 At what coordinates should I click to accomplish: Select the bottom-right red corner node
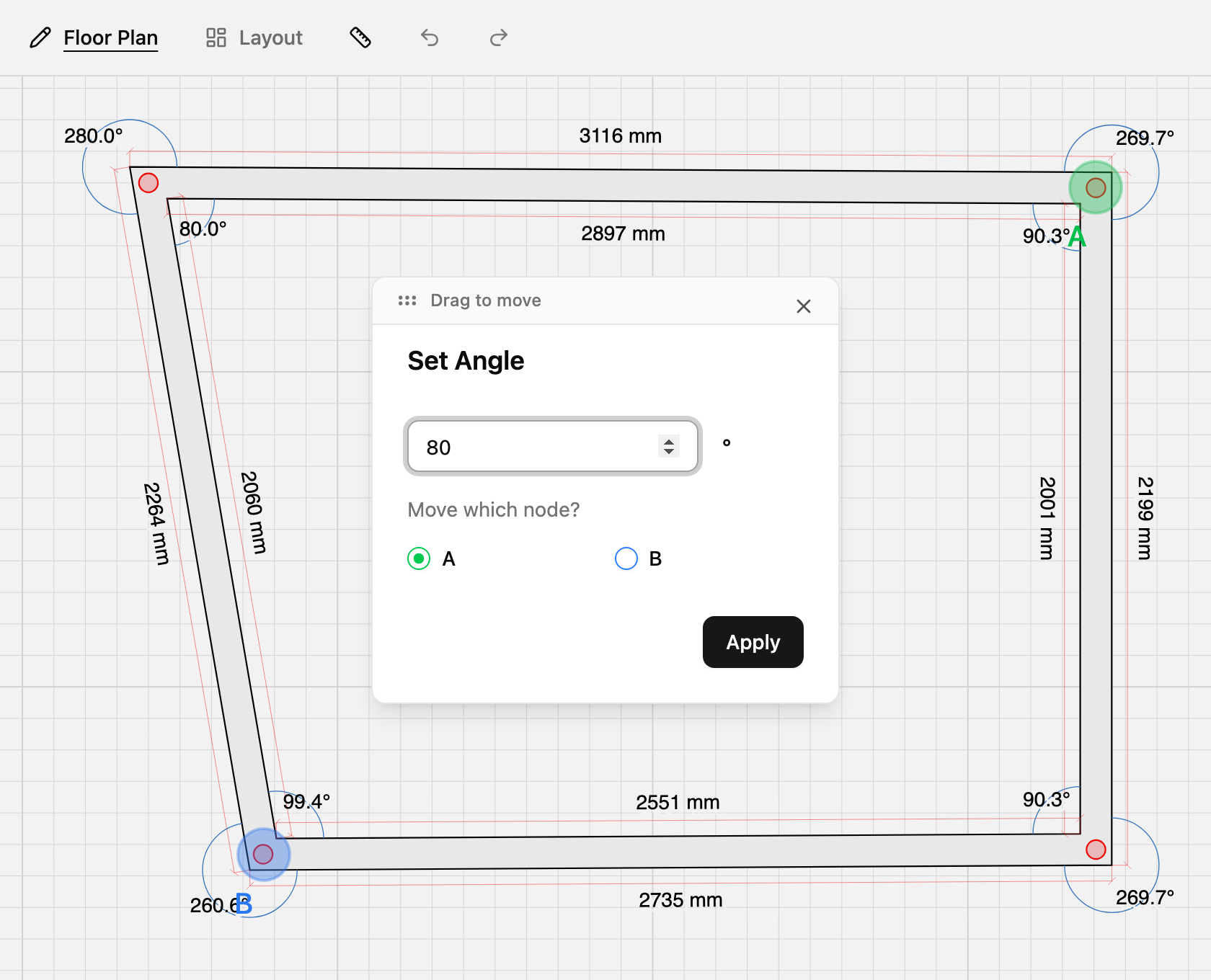(1096, 850)
